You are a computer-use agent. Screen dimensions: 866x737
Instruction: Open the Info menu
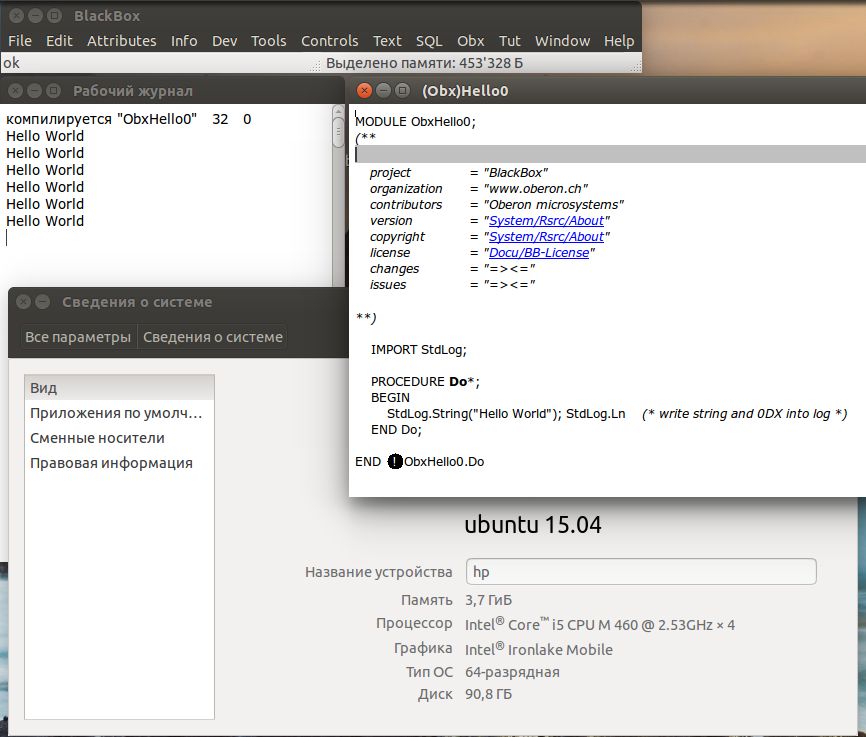(184, 41)
